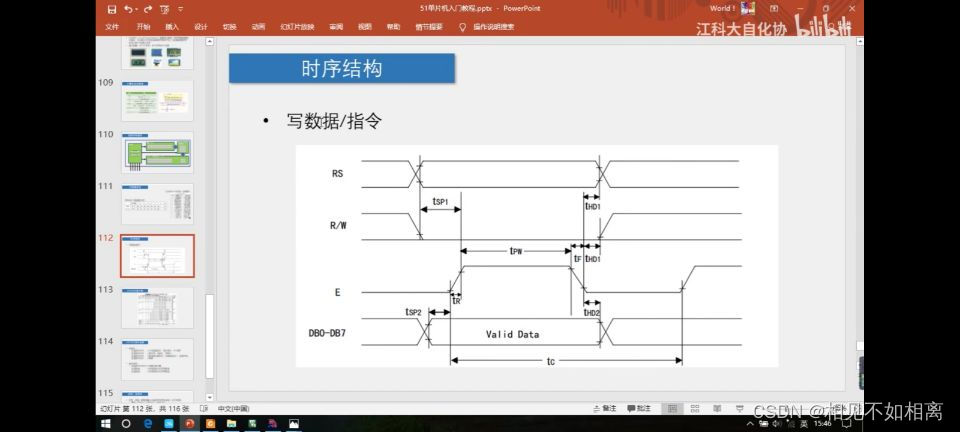Click the slide counter 幻灯片 第112张 in status bar

click(x=145, y=408)
